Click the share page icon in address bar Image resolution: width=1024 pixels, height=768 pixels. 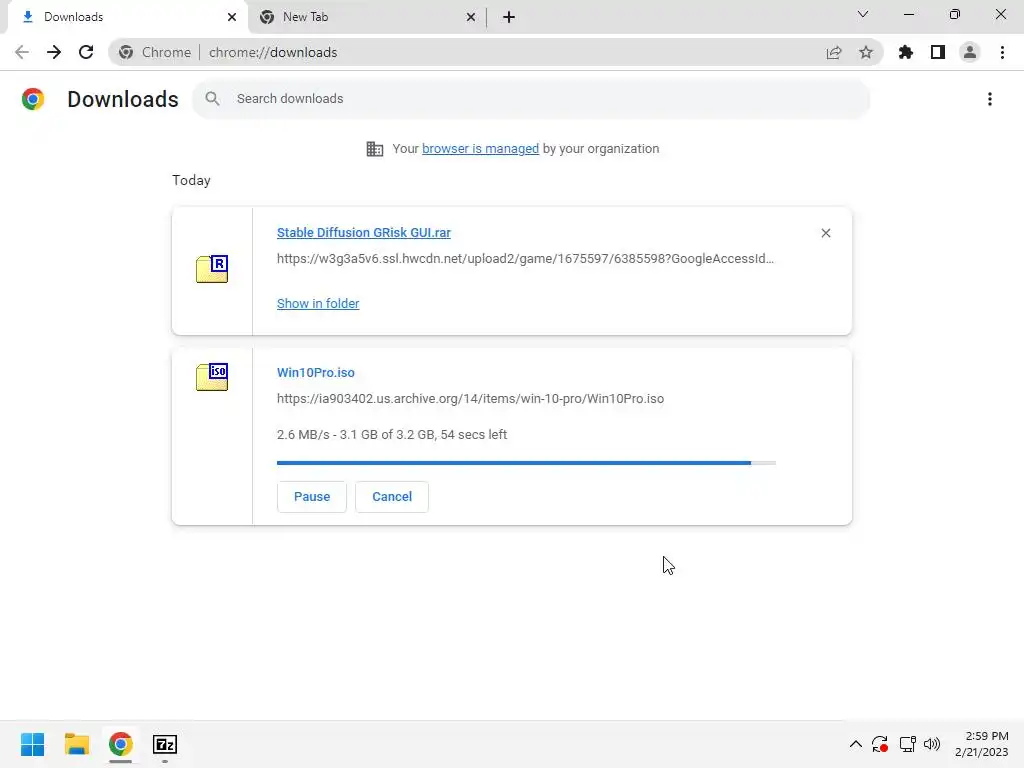833,52
